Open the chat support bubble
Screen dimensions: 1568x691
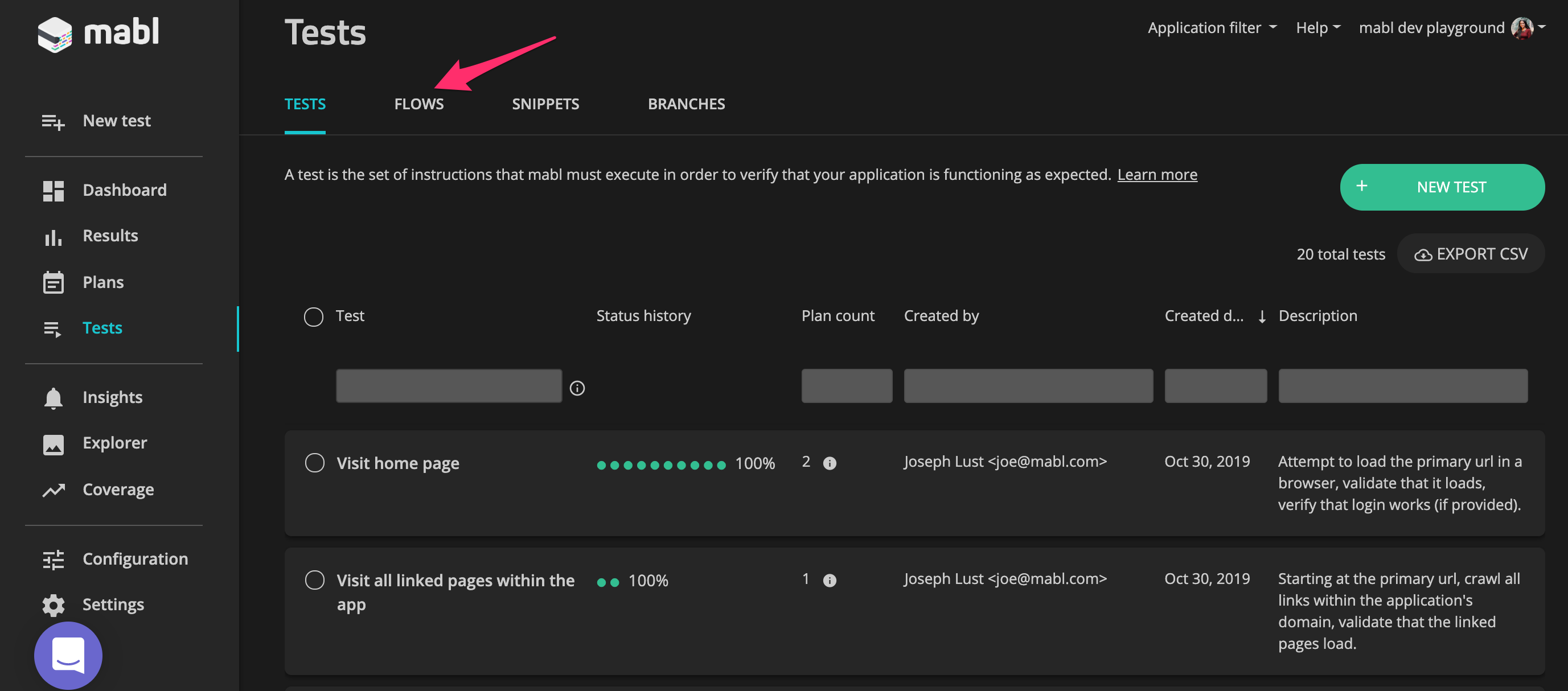point(68,655)
